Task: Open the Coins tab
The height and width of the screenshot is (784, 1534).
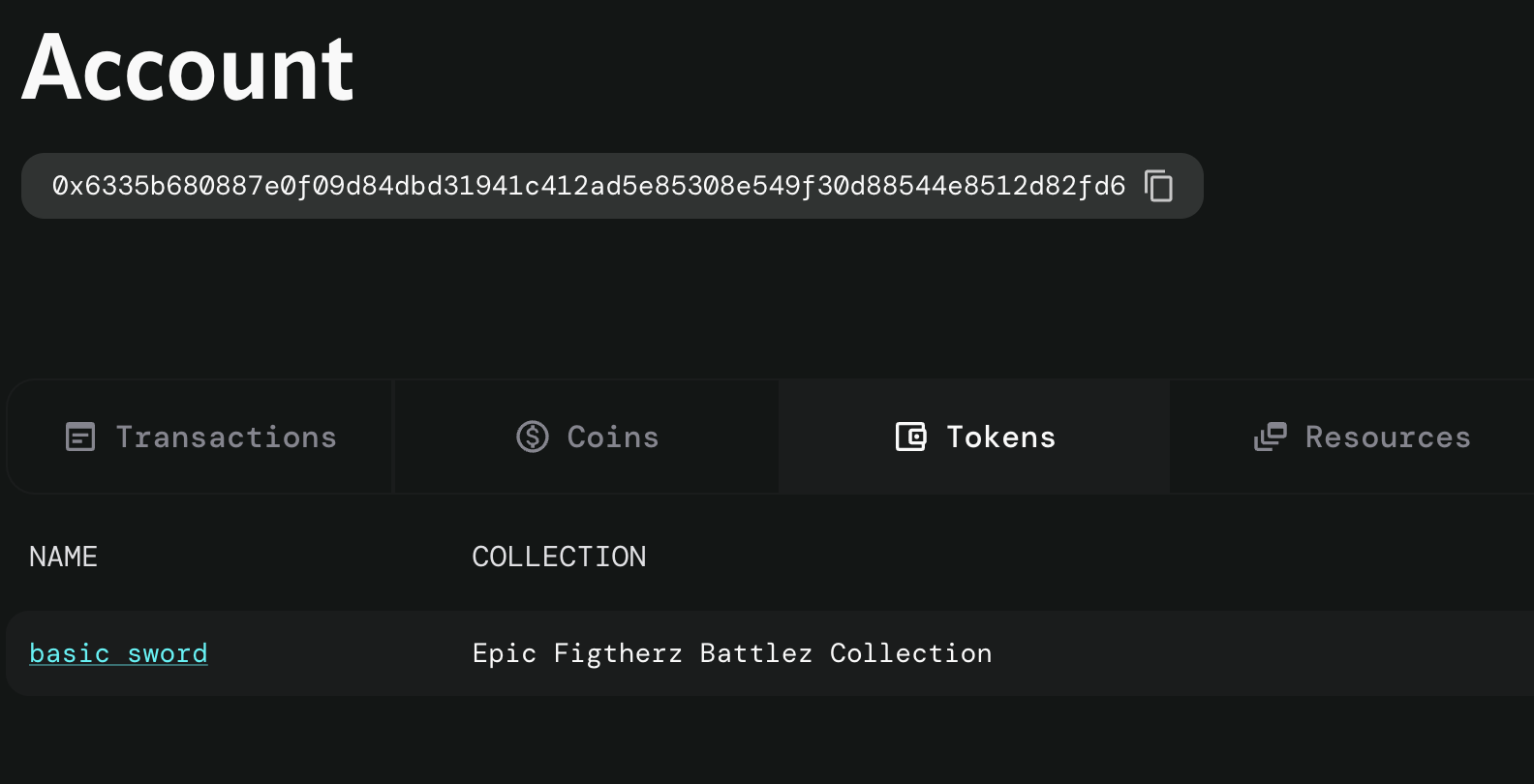Action: tap(587, 437)
